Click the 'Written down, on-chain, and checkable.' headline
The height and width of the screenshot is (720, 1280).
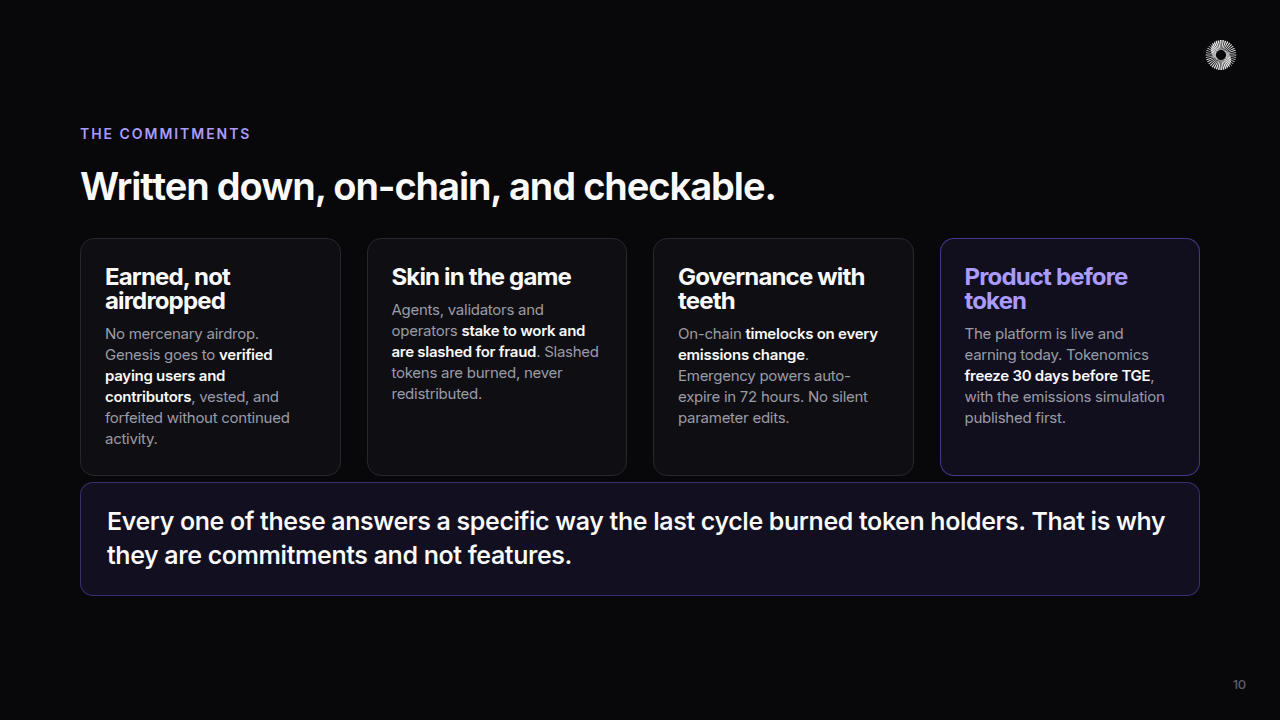coord(428,187)
